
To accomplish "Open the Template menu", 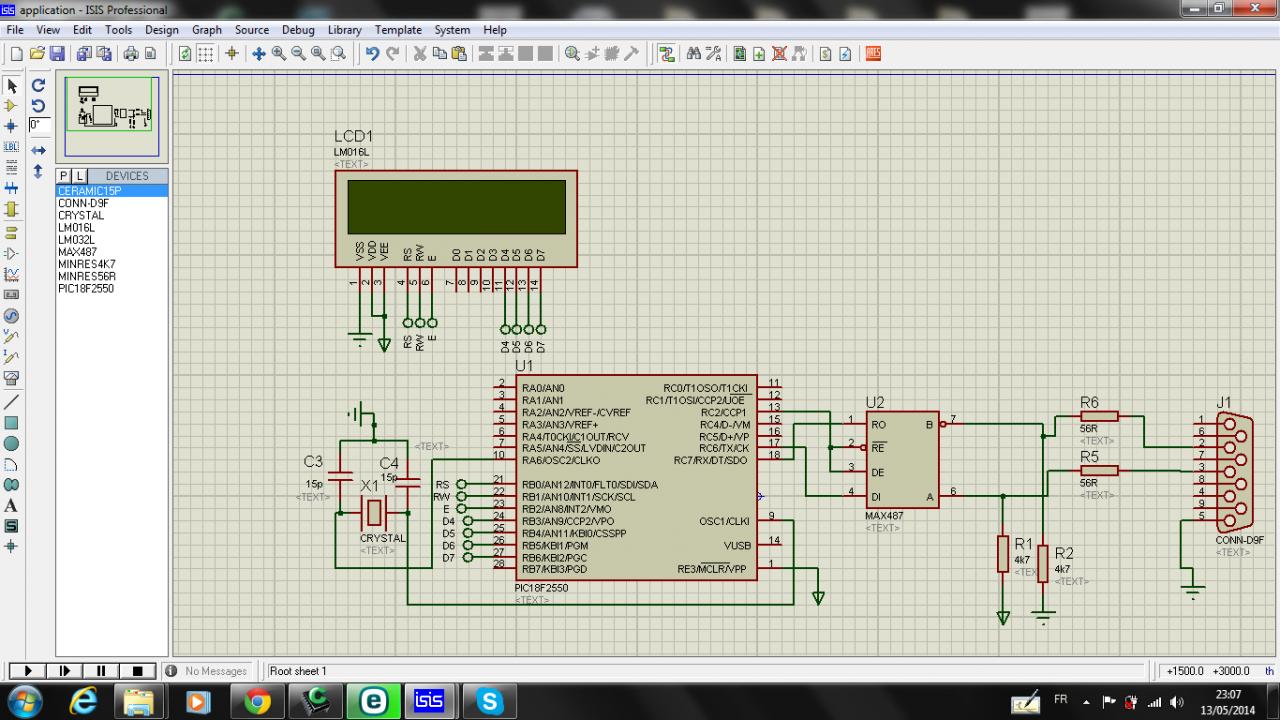I will pyautogui.click(x=398, y=30).
